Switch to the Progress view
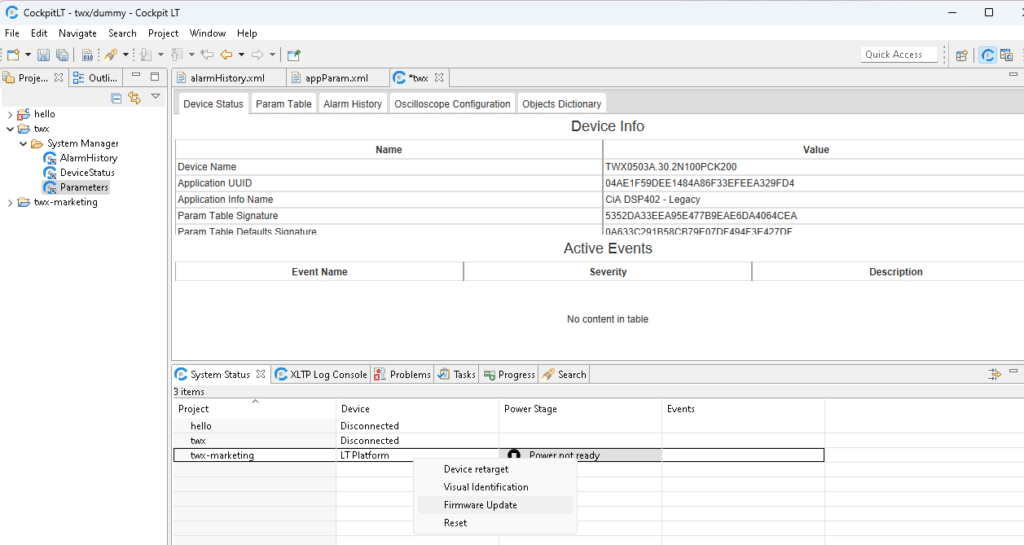 click(x=509, y=375)
